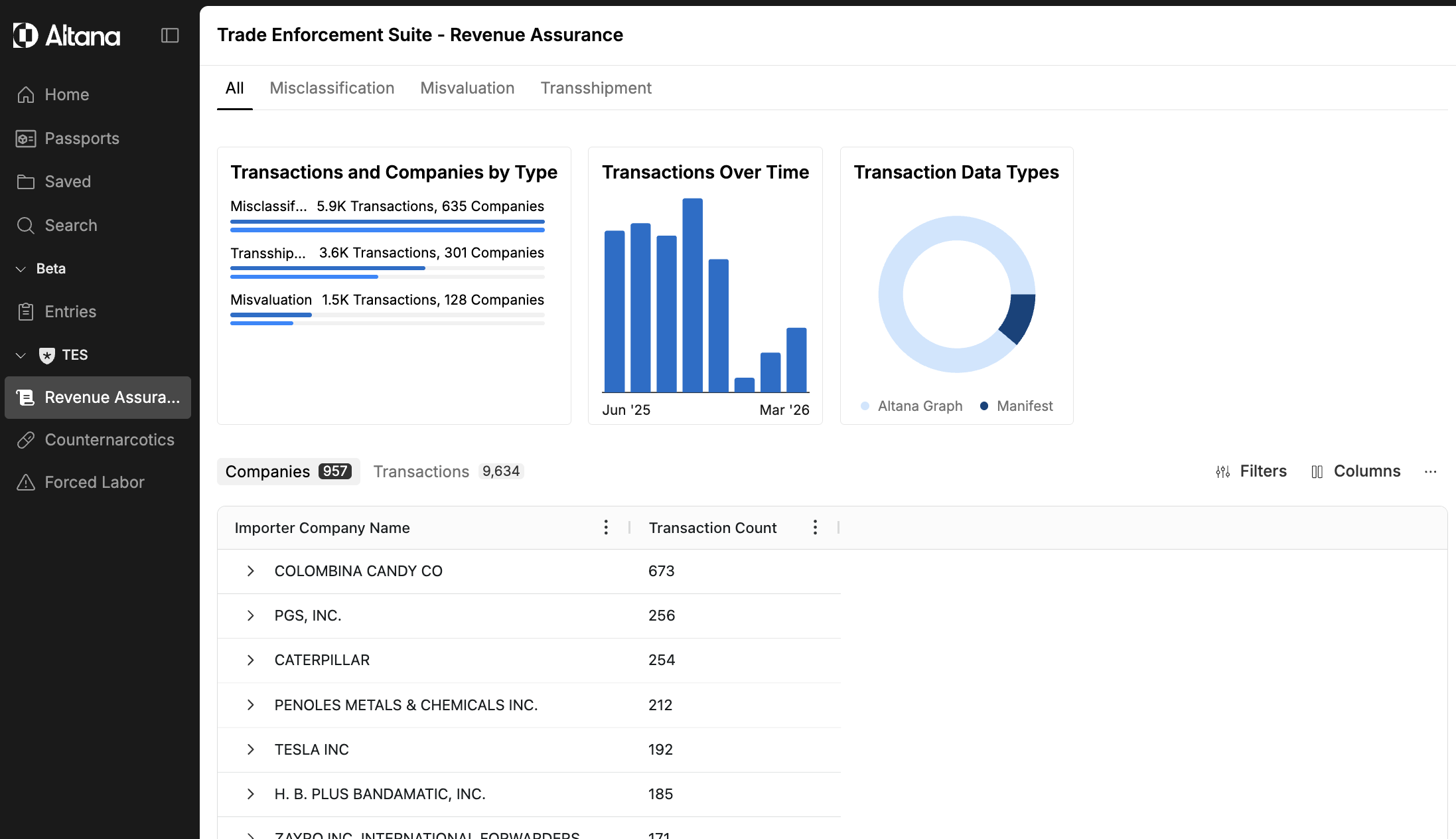Click the tallest bar in Transactions Over Time
This screenshot has width=1456, height=839.
click(x=692, y=295)
